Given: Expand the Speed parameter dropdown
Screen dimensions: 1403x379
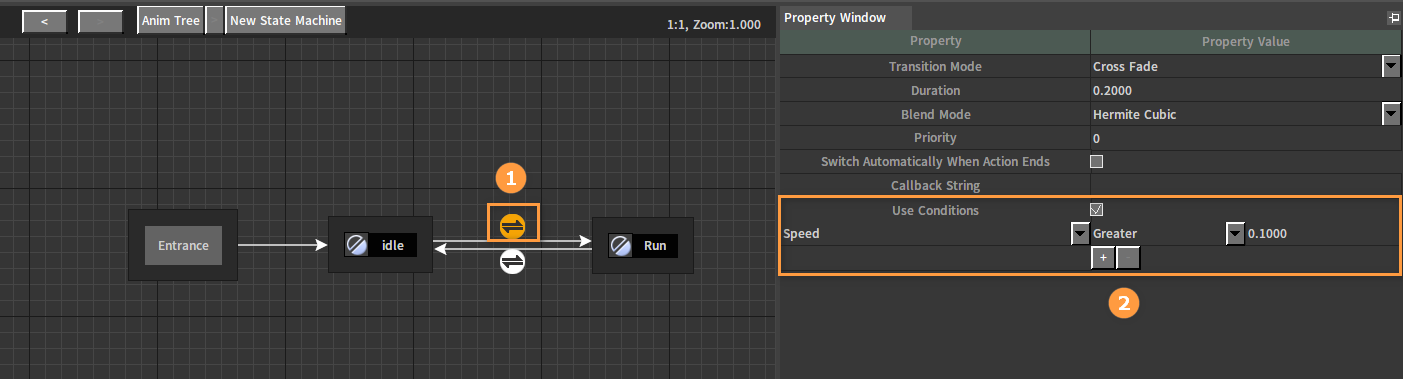Looking at the screenshot, I should tap(1080, 234).
